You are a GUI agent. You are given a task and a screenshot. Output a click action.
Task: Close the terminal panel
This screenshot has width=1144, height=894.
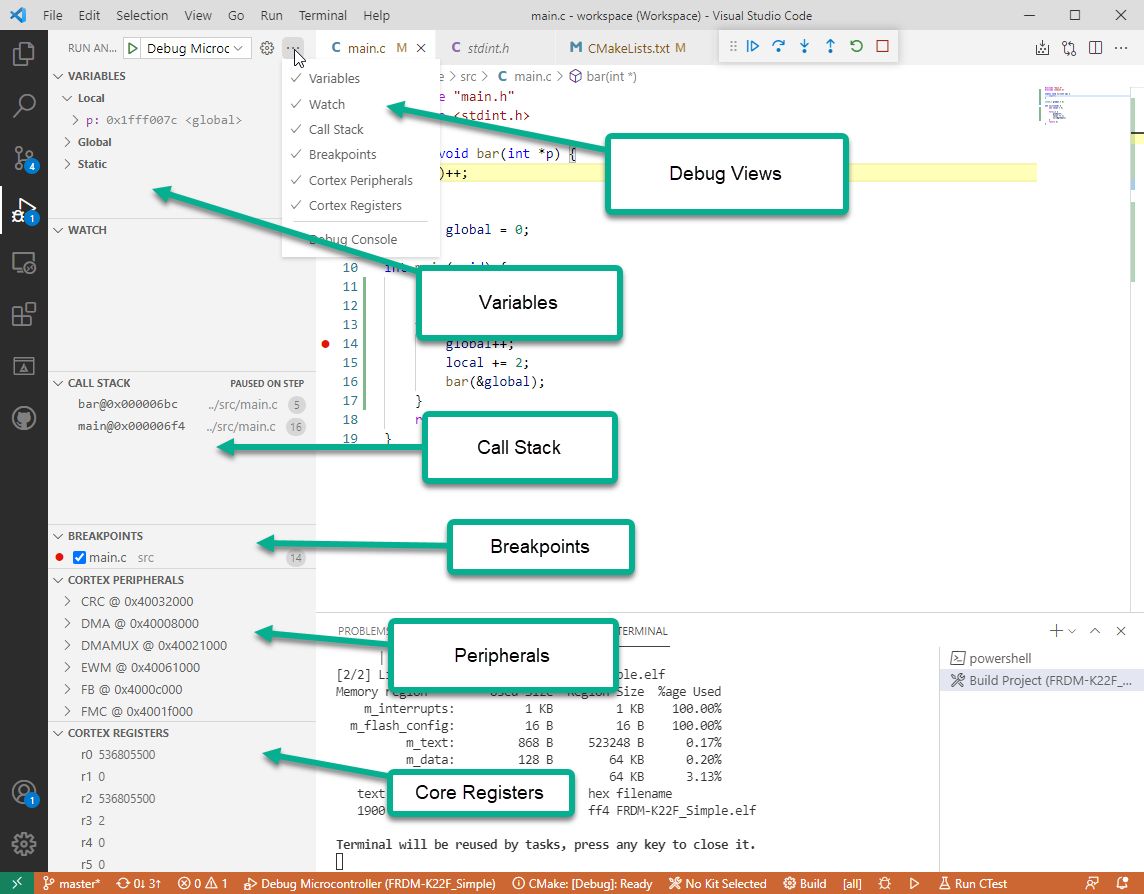coord(1121,631)
